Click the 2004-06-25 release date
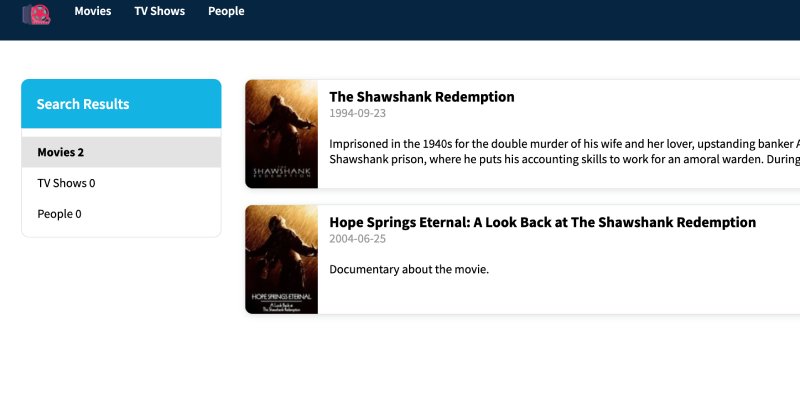The width and height of the screenshot is (800, 400). 358,239
